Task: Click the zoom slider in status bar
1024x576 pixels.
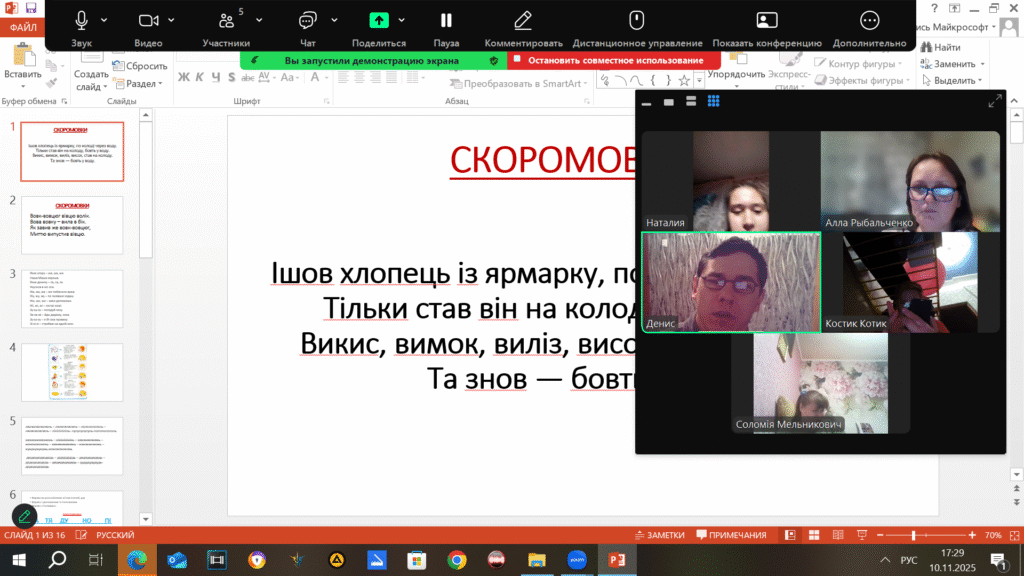Action: [913, 535]
